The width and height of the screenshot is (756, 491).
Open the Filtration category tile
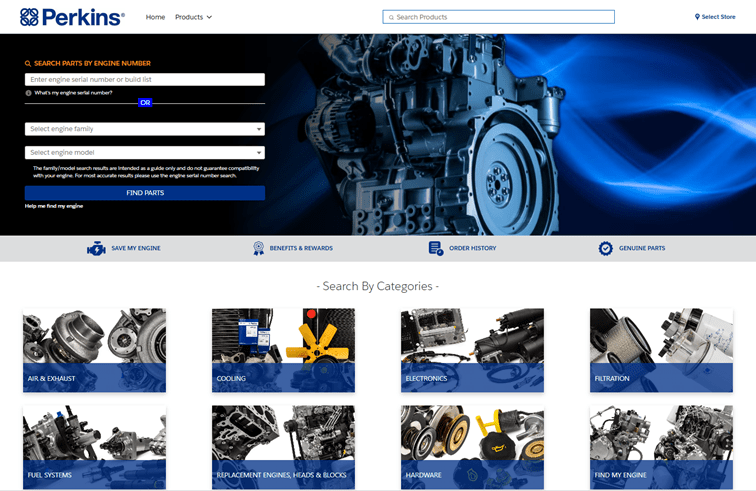point(661,350)
